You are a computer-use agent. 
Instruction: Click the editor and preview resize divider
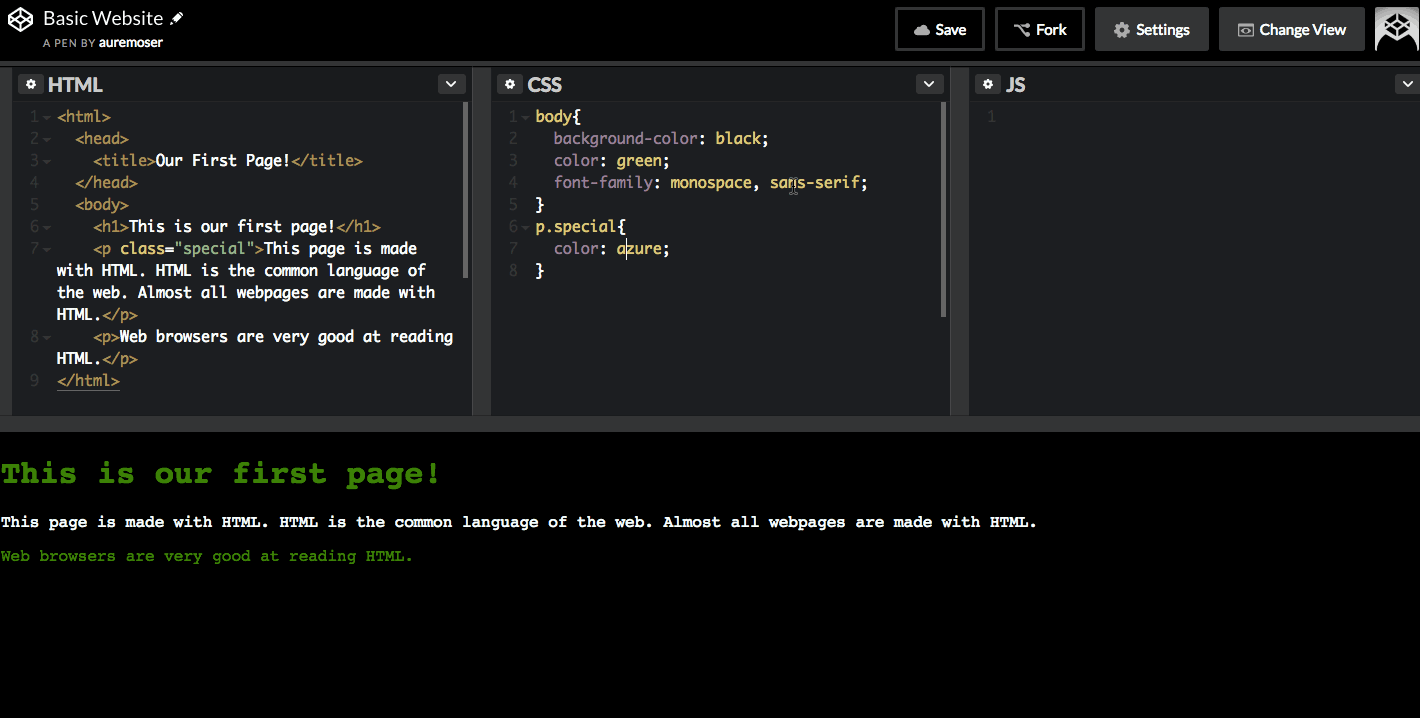click(710, 424)
